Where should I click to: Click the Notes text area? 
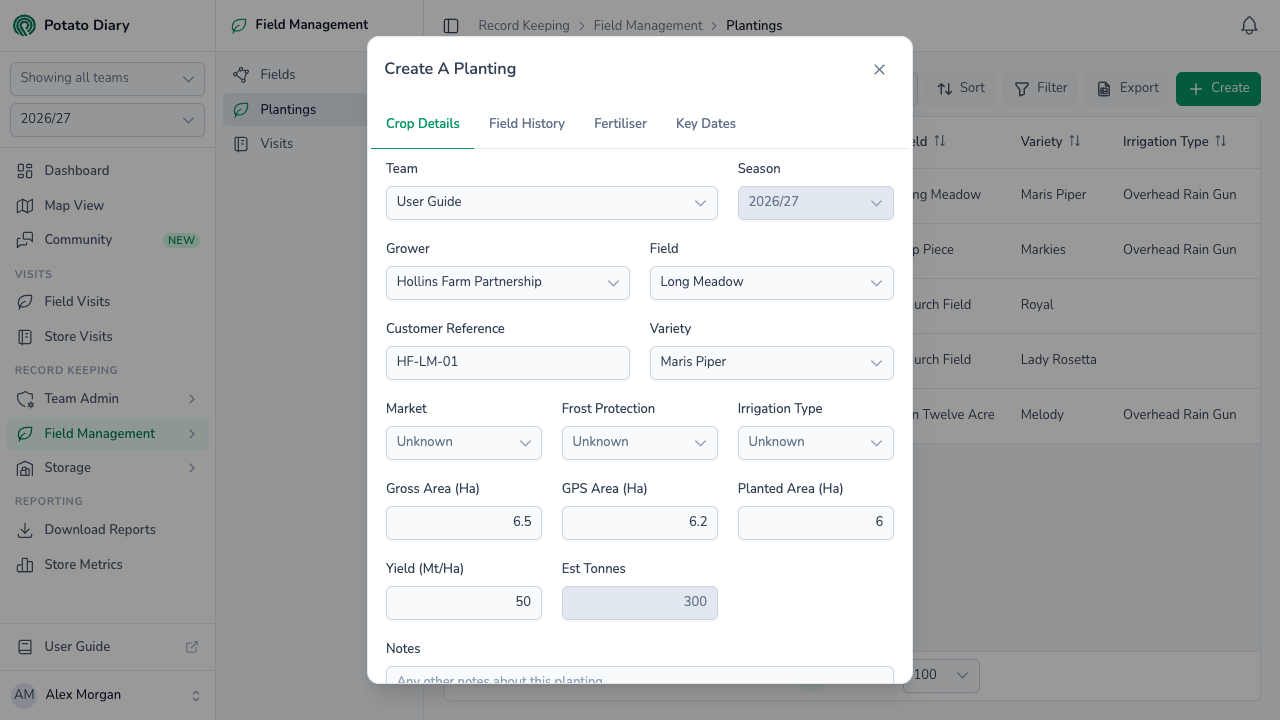pos(640,676)
